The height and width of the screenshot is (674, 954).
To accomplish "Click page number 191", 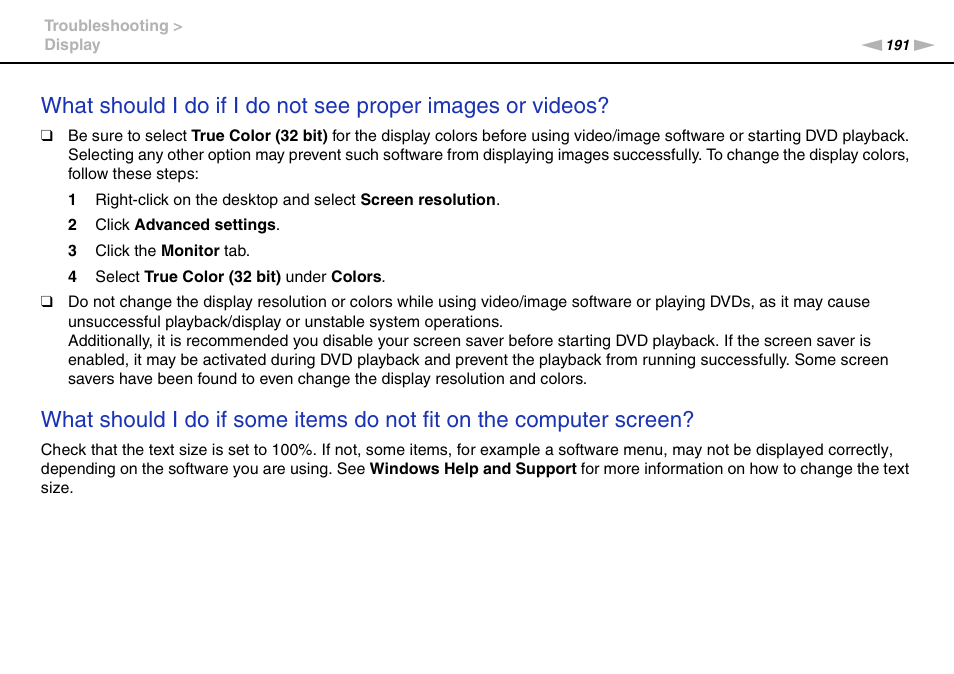I will click(897, 45).
